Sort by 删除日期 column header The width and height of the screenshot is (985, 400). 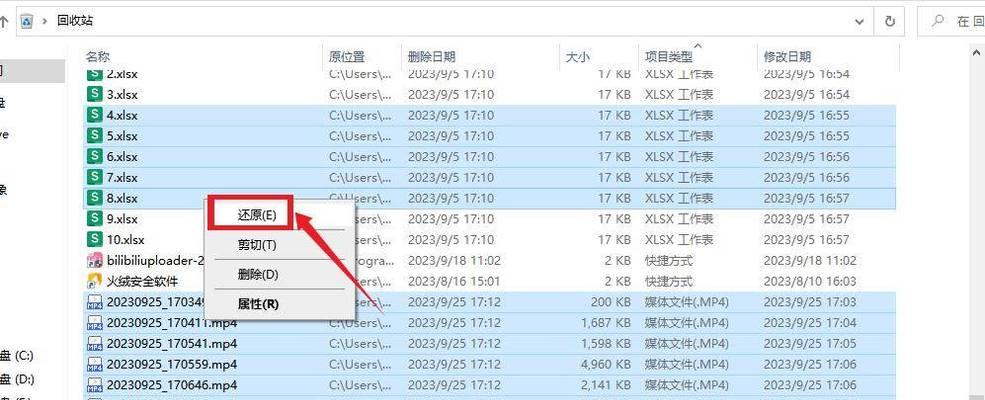[x=432, y=57]
